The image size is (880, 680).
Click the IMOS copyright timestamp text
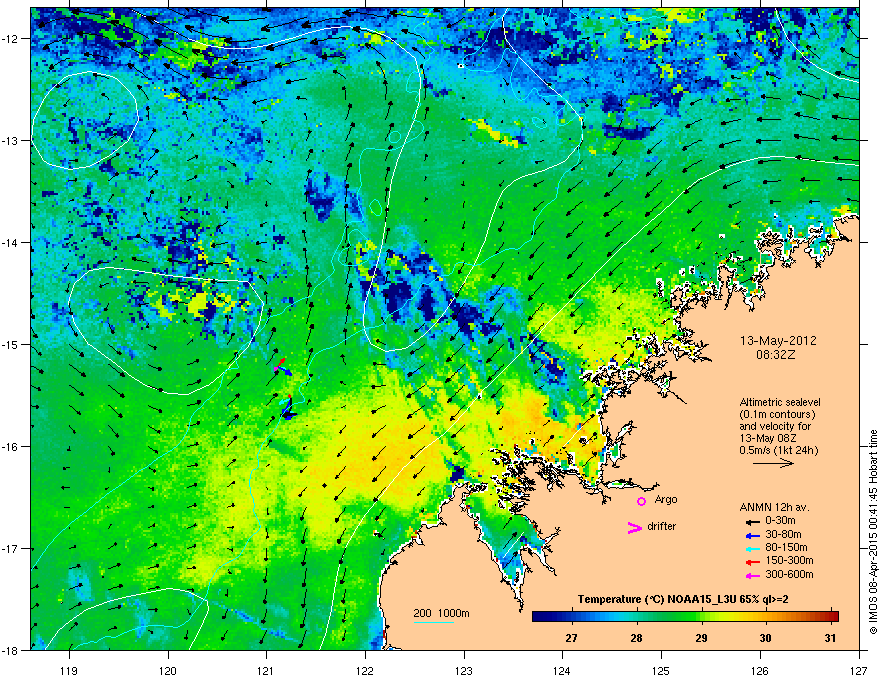coord(873,531)
